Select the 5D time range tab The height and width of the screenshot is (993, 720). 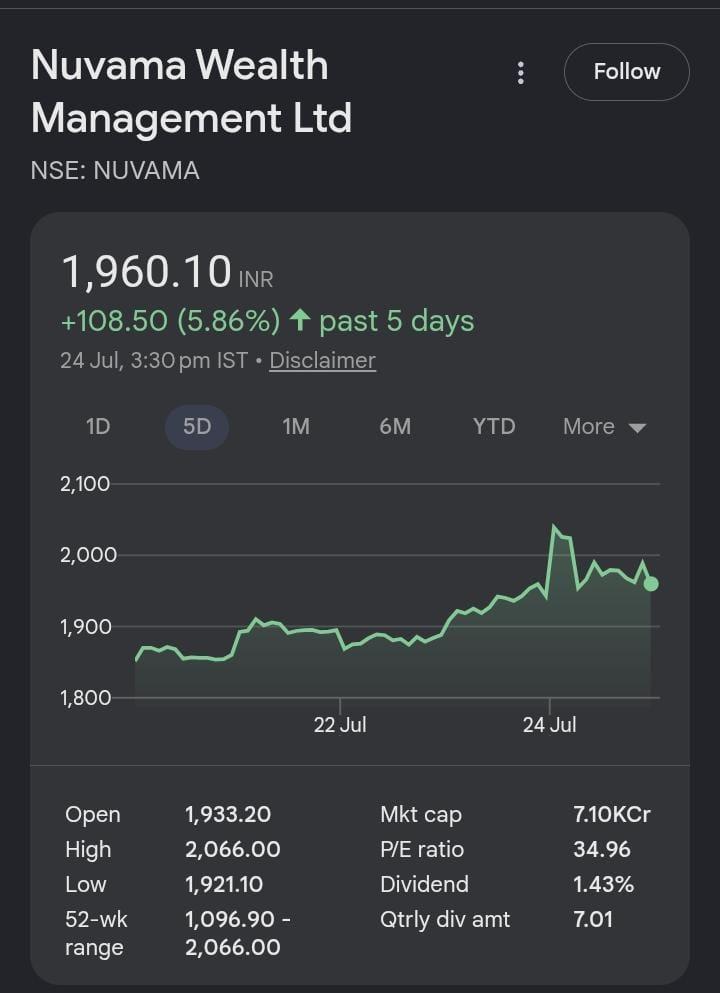[197, 427]
